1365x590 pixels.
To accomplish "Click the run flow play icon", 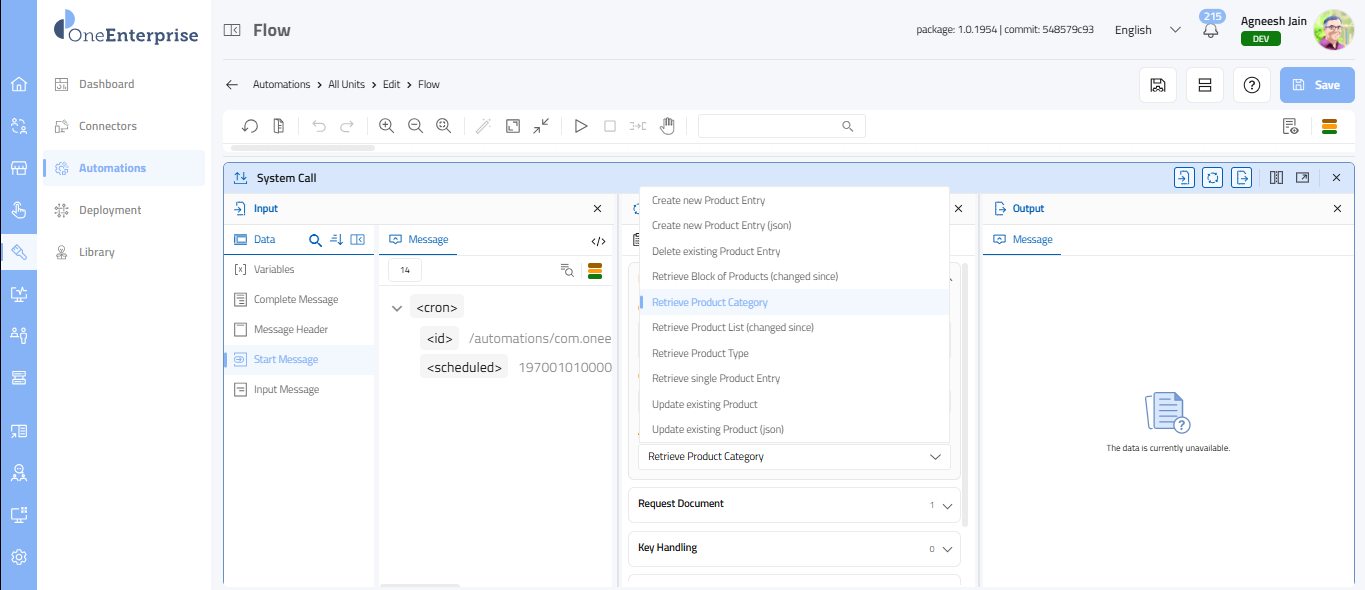I will tap(580, 126).
